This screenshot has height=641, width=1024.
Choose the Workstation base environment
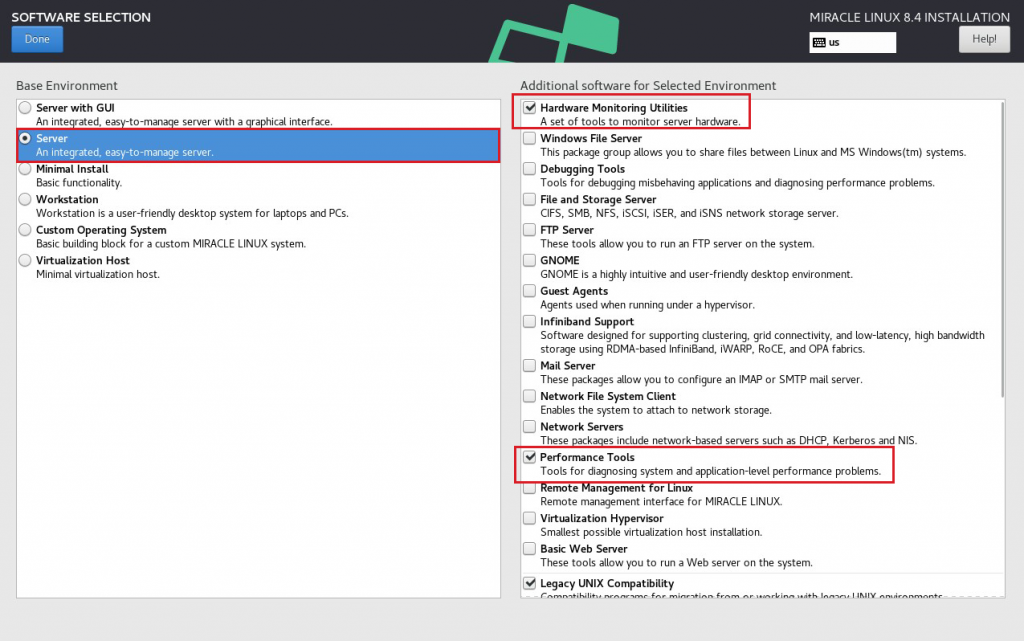(24, 199)
